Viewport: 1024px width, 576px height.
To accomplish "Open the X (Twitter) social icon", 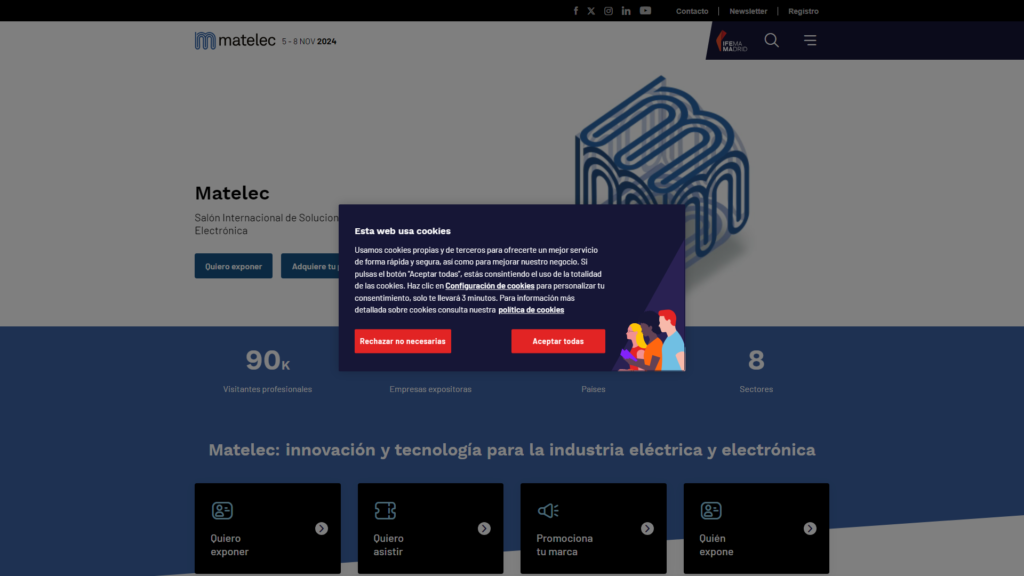I will click(591, 11).
